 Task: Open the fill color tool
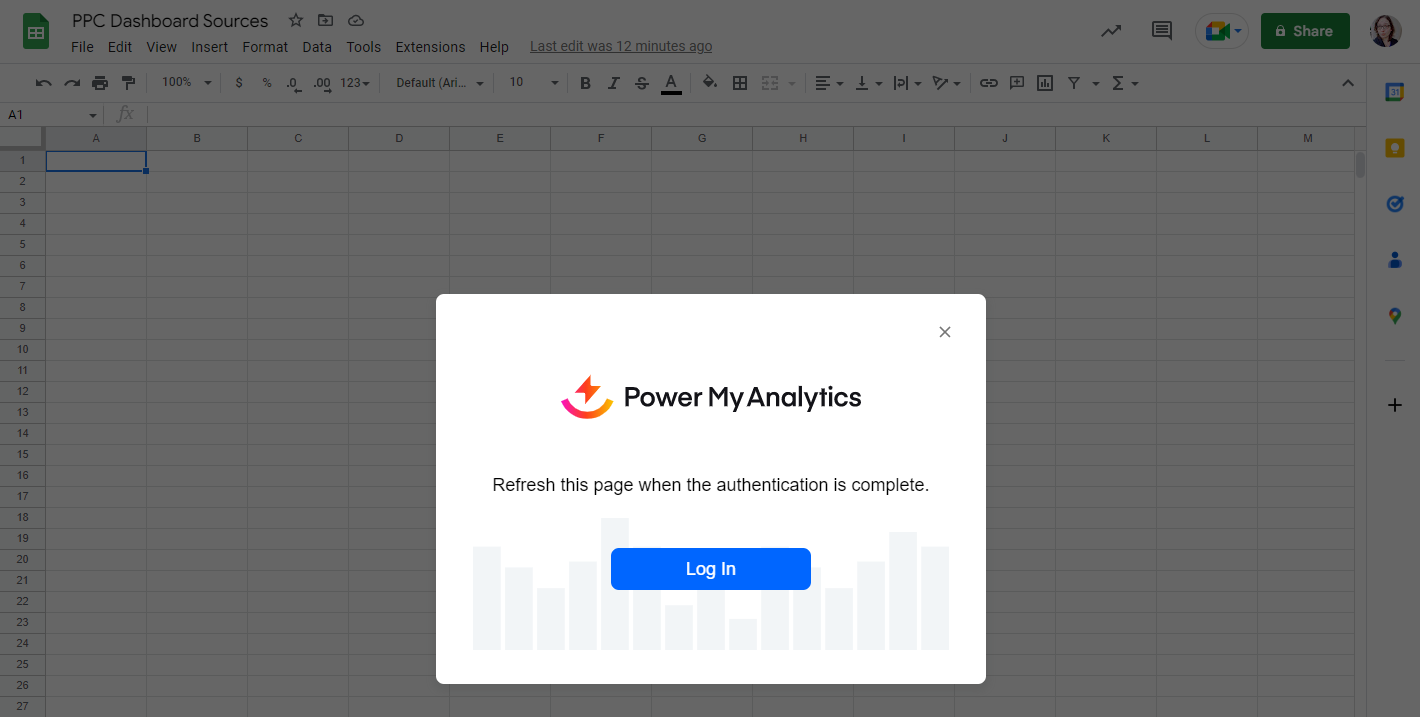point(710,83)
